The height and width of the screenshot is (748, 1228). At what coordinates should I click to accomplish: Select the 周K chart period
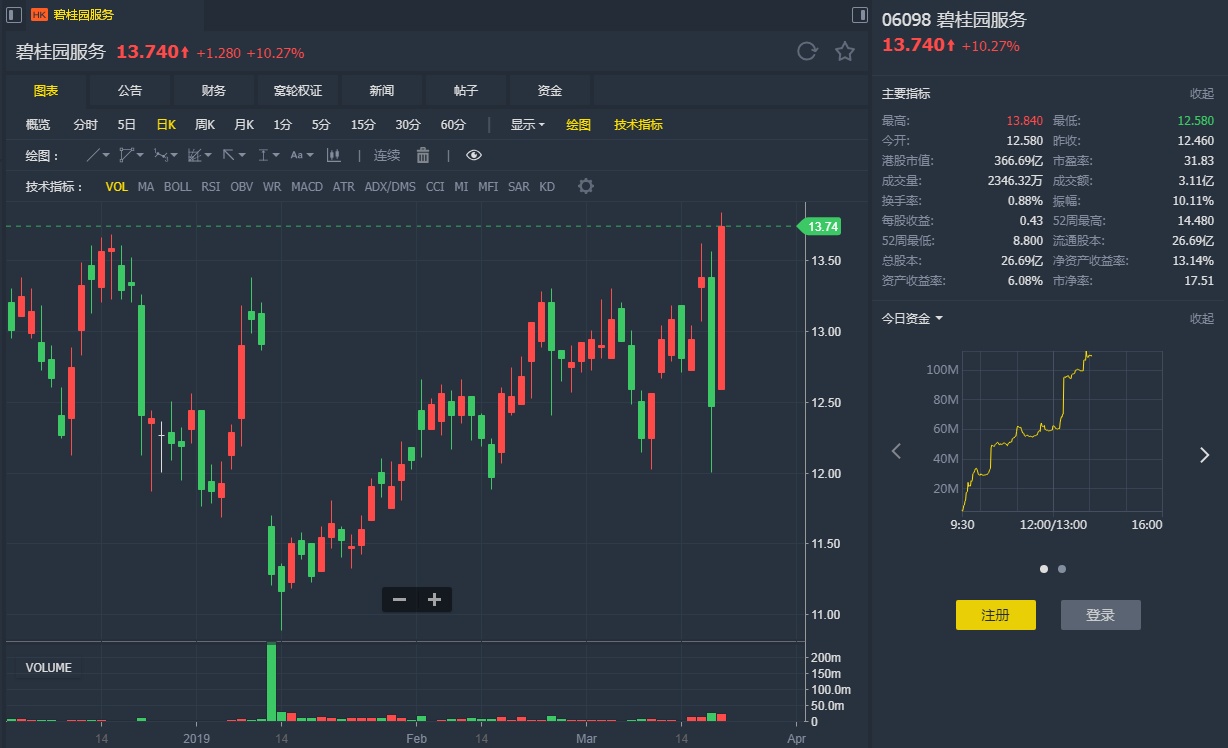(205, 125)
